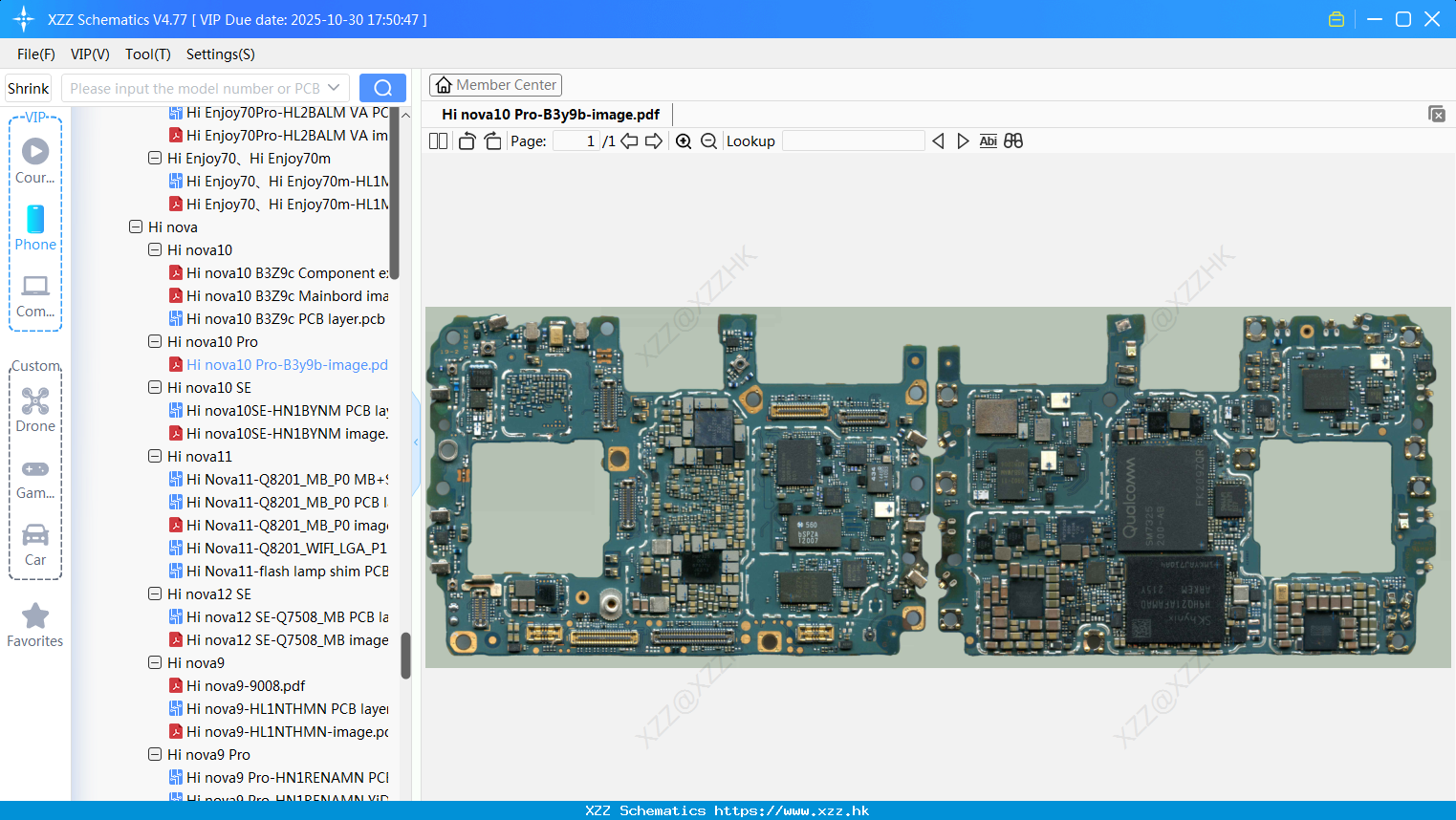
Task: Click the blue search button
Action: pos(382,88)
